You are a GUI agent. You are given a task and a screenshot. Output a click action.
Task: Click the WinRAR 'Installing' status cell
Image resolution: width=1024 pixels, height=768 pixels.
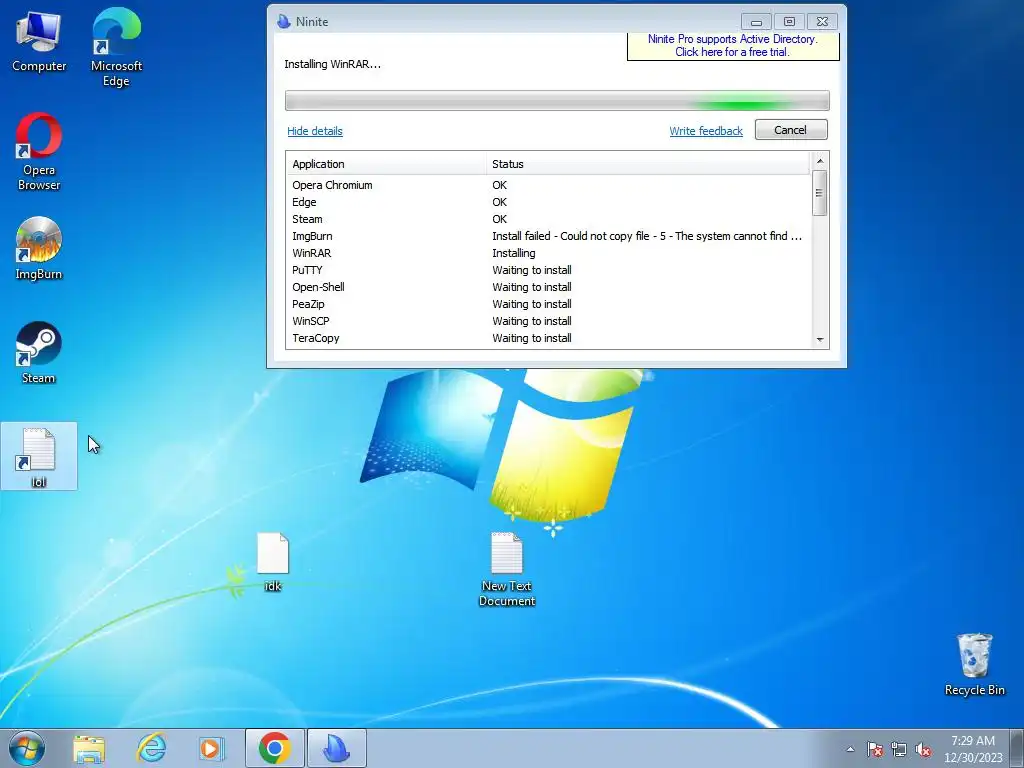pyautogui.click(x=514, y=253)
